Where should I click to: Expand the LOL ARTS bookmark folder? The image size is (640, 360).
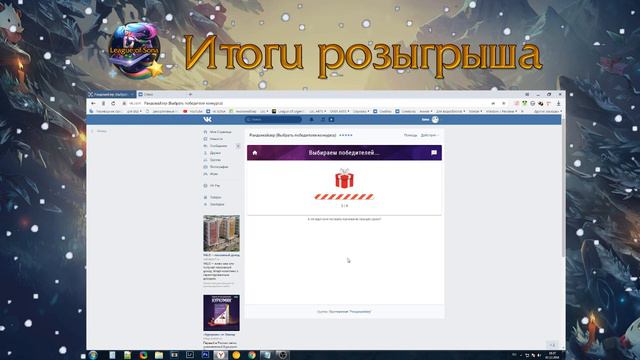(318, 111)
